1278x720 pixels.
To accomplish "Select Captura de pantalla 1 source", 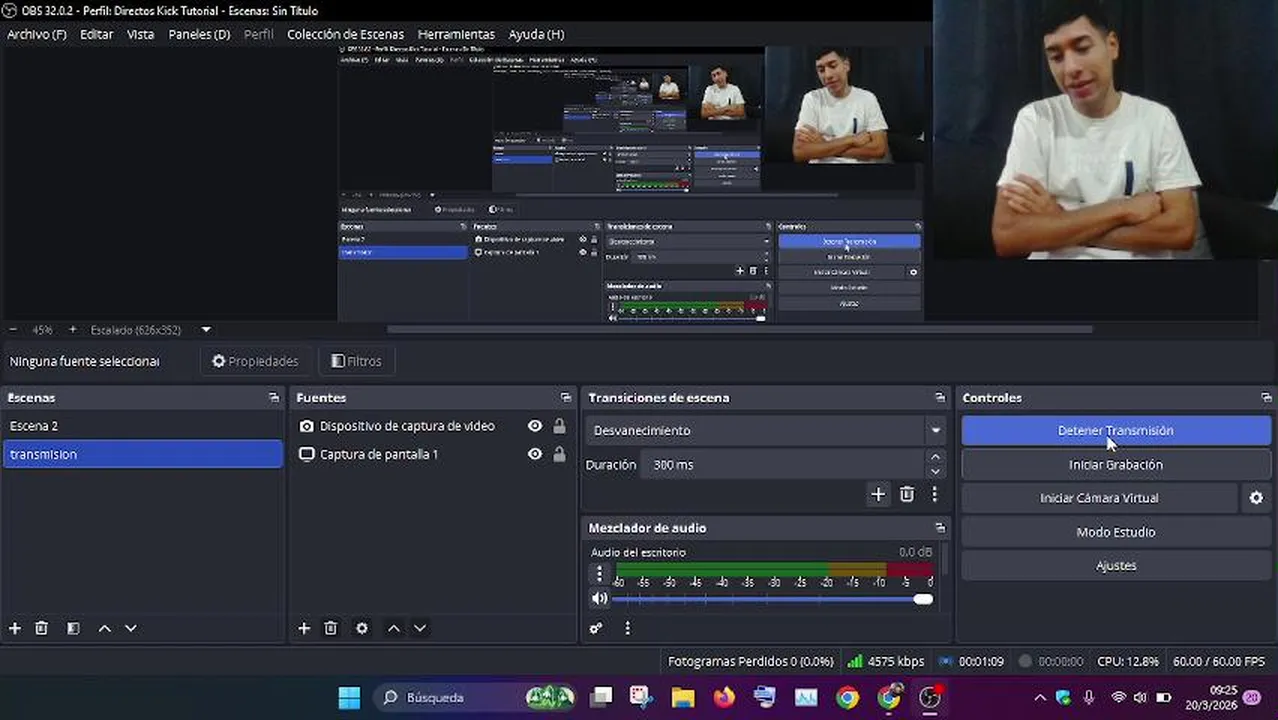I will tap(378, 454).
